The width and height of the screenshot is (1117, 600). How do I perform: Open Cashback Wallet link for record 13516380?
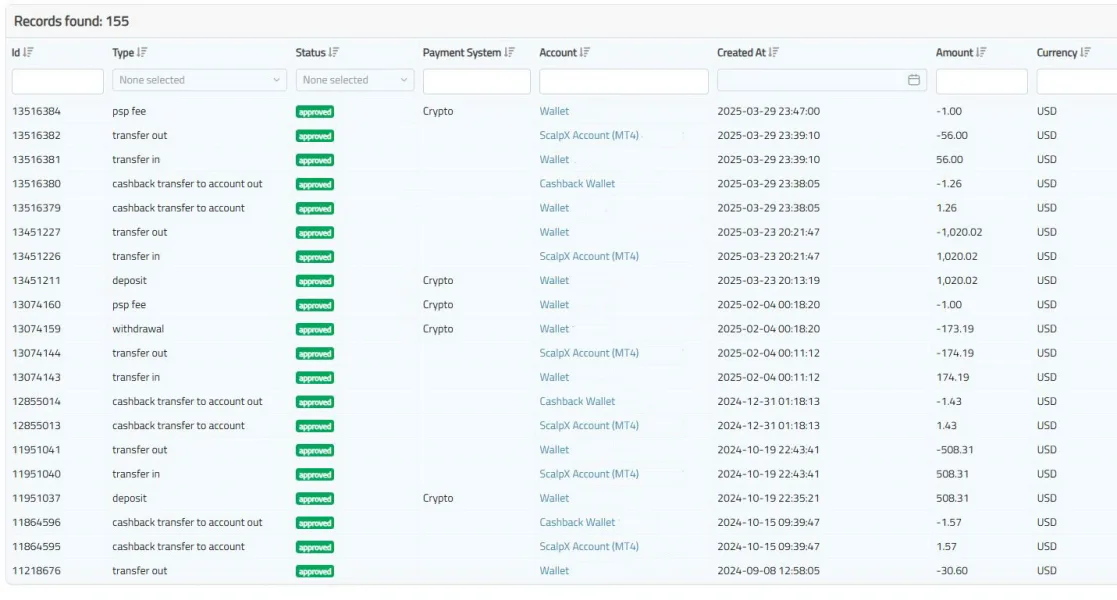[577, 184]
